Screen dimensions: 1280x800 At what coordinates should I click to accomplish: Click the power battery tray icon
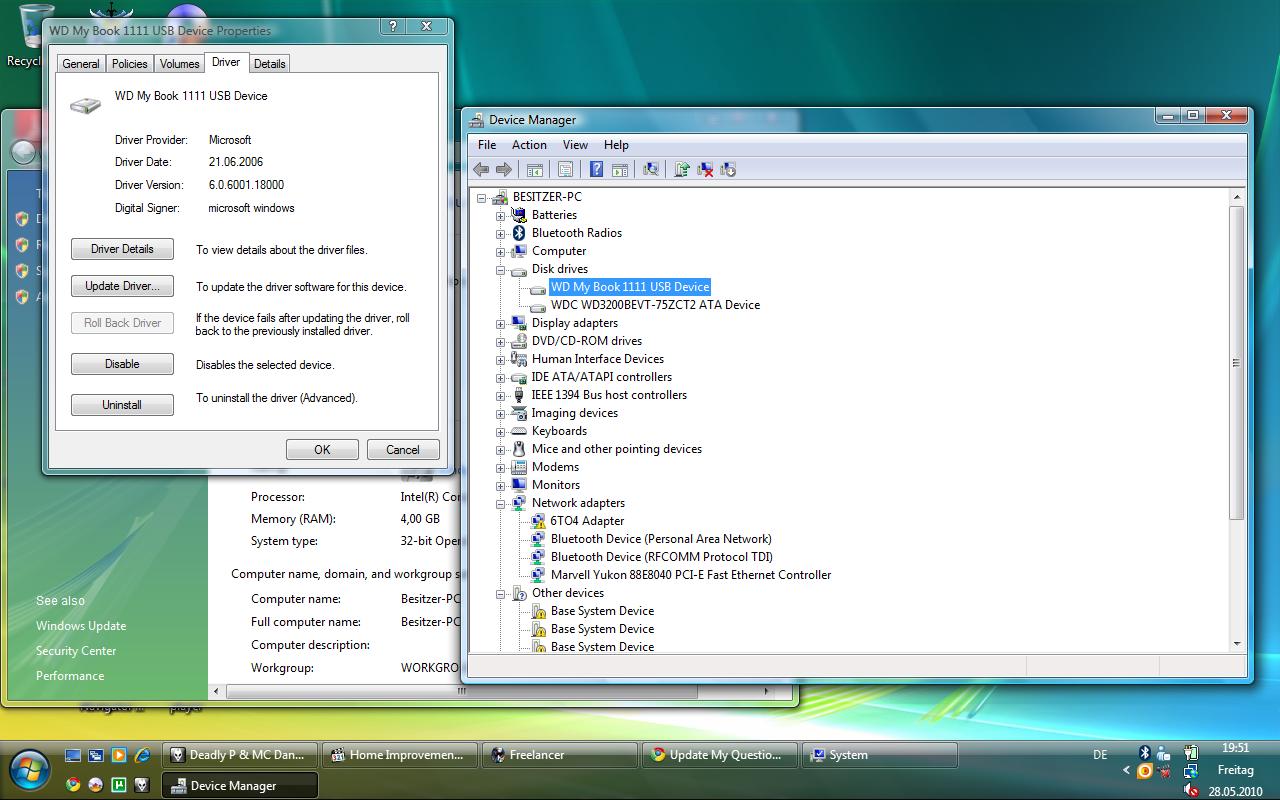(1191, 753)
